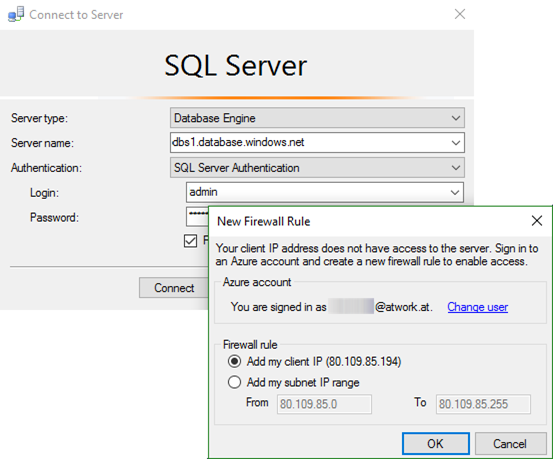Click the 'Authentication:' label

46,168
